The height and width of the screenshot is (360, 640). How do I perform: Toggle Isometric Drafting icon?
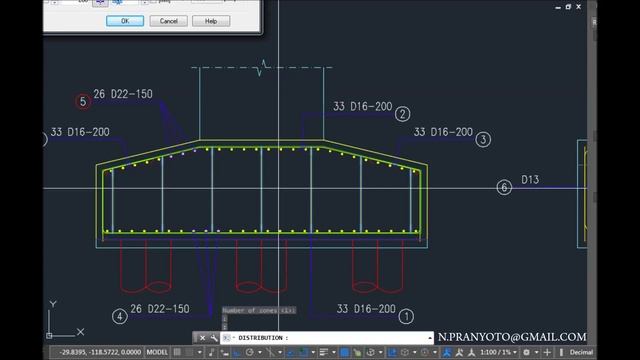pyautogui.click(x=270, y=352)
